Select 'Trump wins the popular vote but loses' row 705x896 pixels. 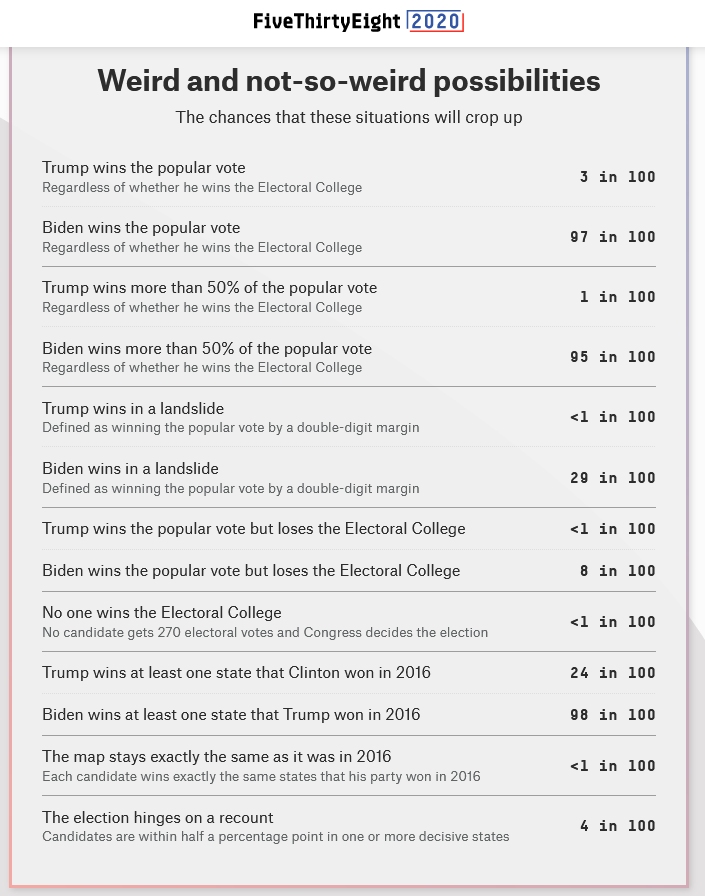point(254,529)
